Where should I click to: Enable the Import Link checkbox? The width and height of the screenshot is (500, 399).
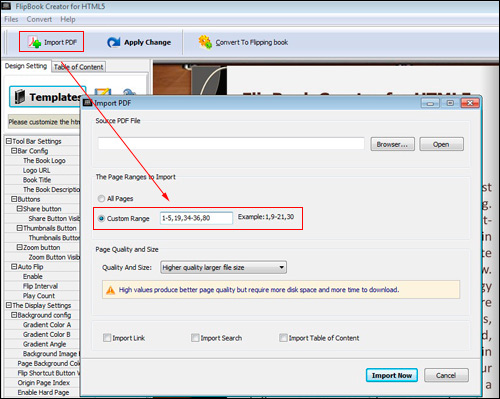point(107,338)
